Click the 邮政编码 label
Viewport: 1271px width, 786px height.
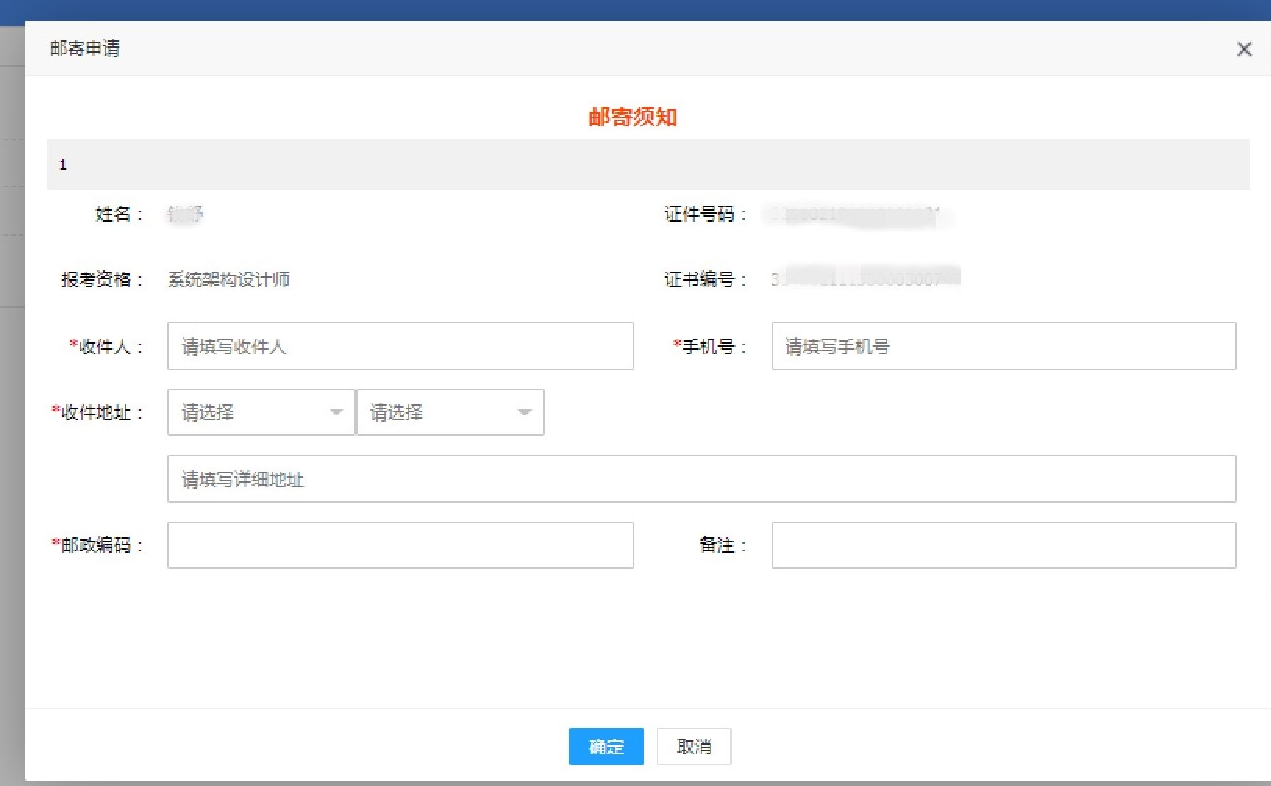pyautogui.click(x=98, y=545)
